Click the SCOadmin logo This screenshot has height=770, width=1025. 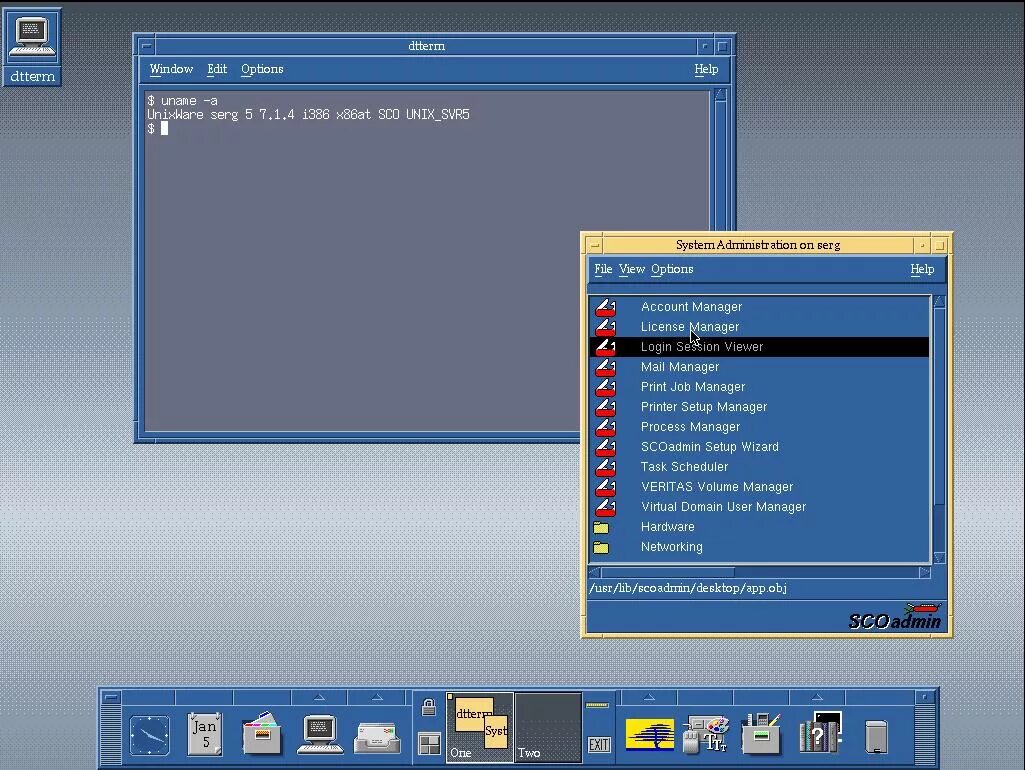[895, 617]
